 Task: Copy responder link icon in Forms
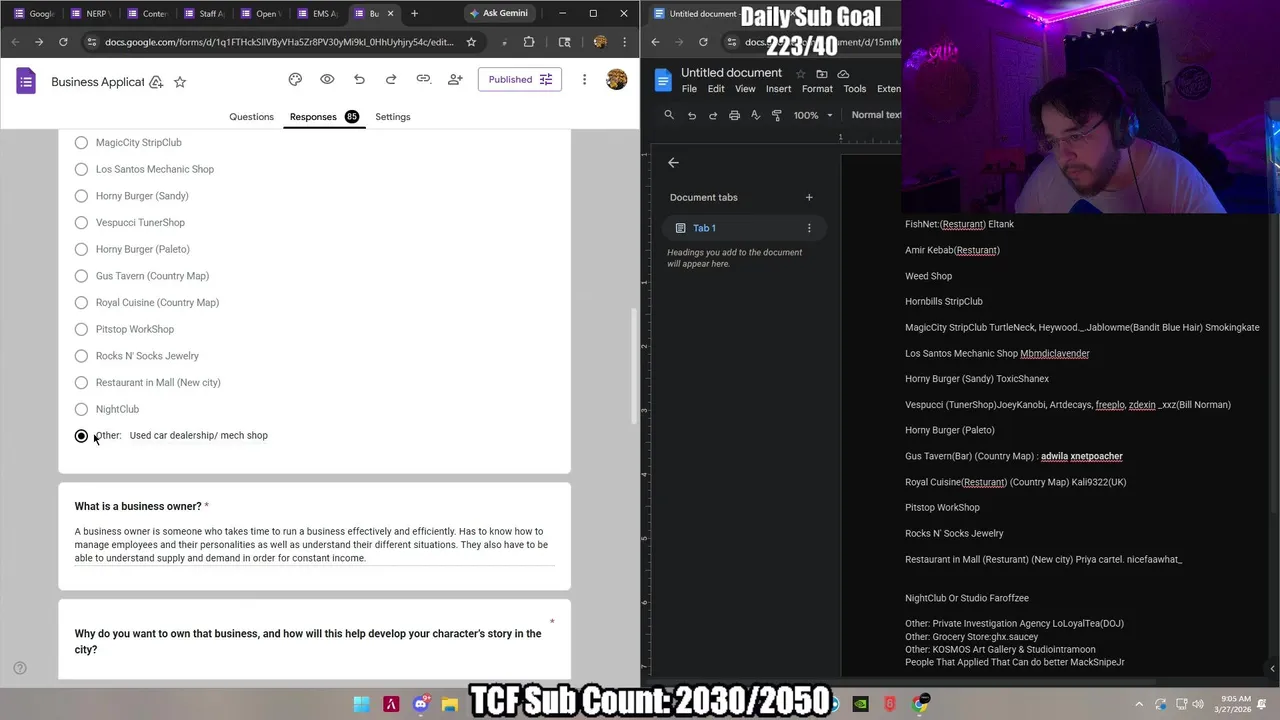(x=423, y=79)
